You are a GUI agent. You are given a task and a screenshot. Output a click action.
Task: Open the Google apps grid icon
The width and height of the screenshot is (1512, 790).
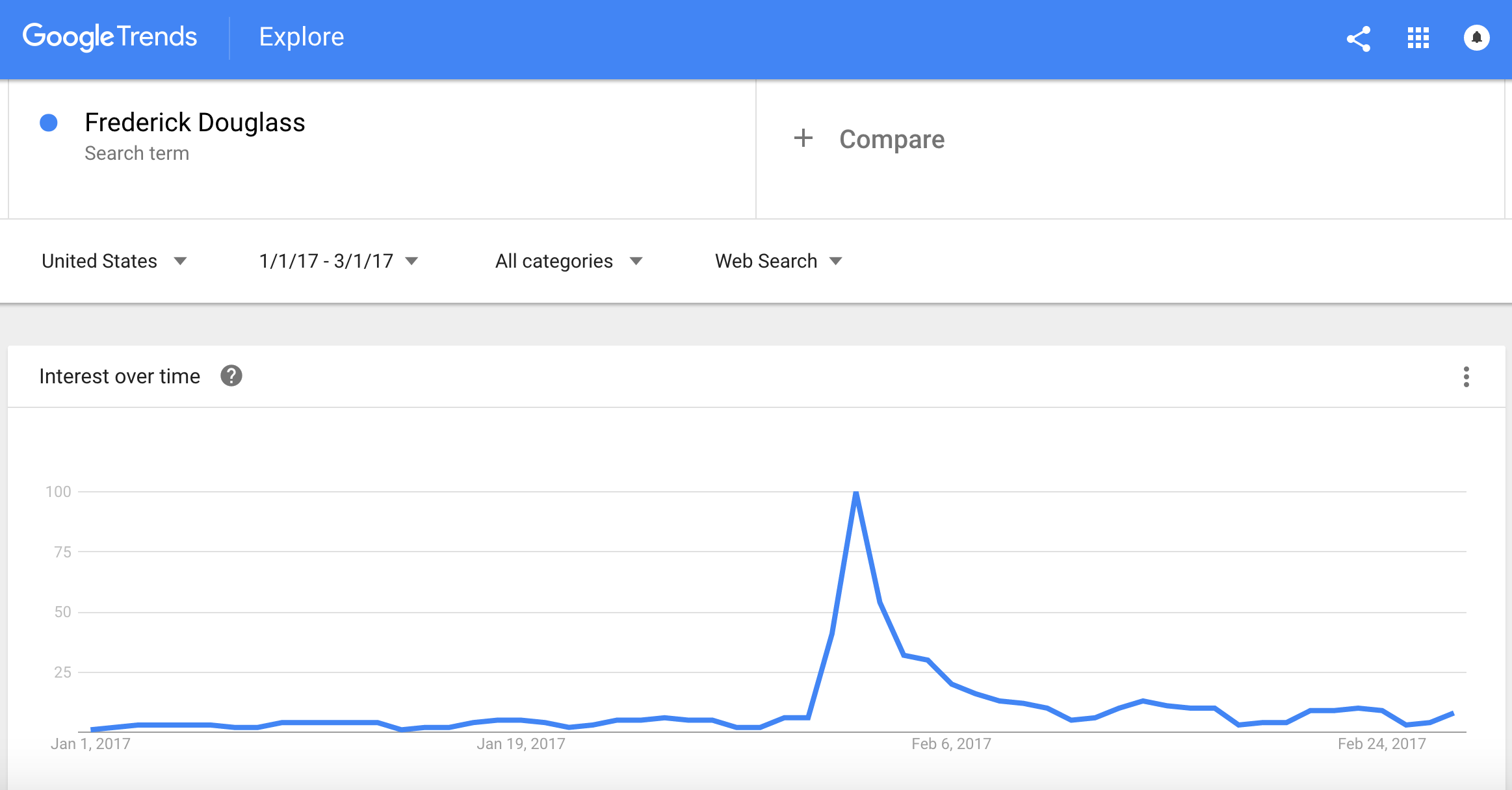click(1418, 38)
